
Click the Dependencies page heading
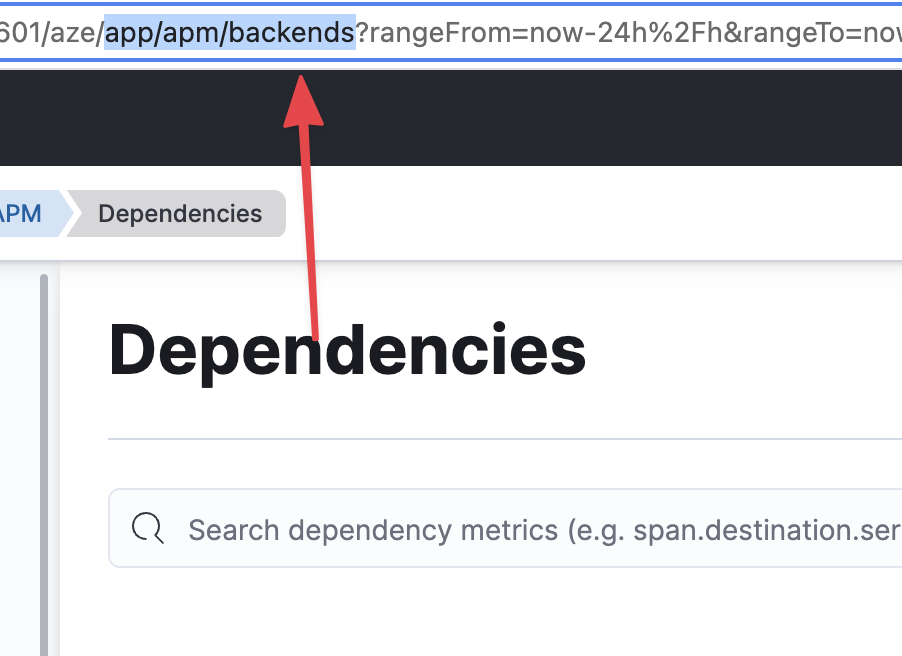(347, 349)
